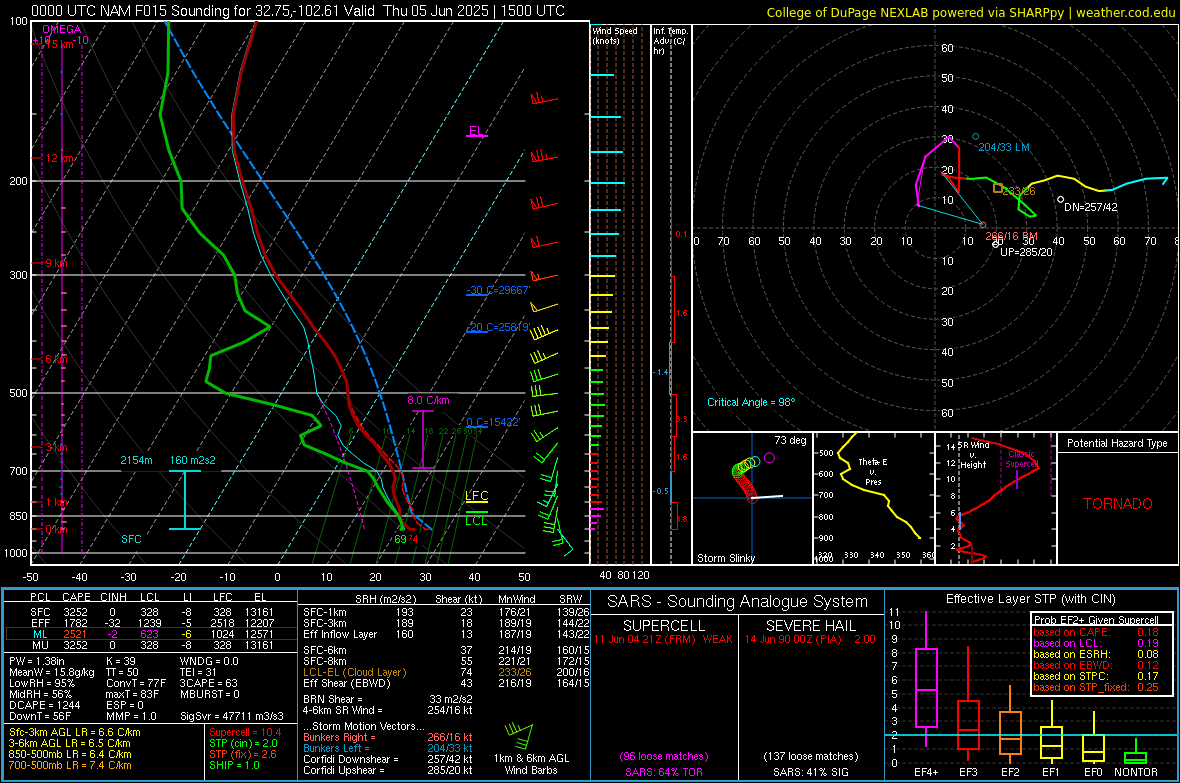Click the "-20 C=25819'" height label

click(x=498, y=327)
